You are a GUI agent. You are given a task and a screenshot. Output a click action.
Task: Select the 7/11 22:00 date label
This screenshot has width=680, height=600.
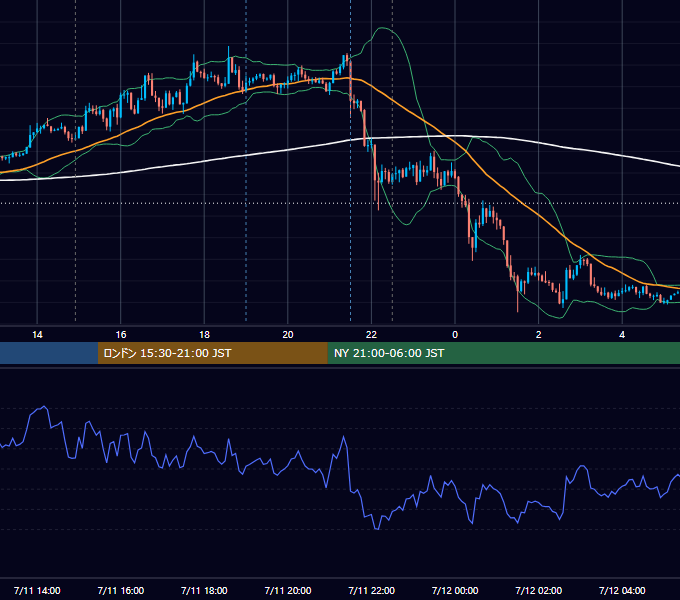[372, 590]
